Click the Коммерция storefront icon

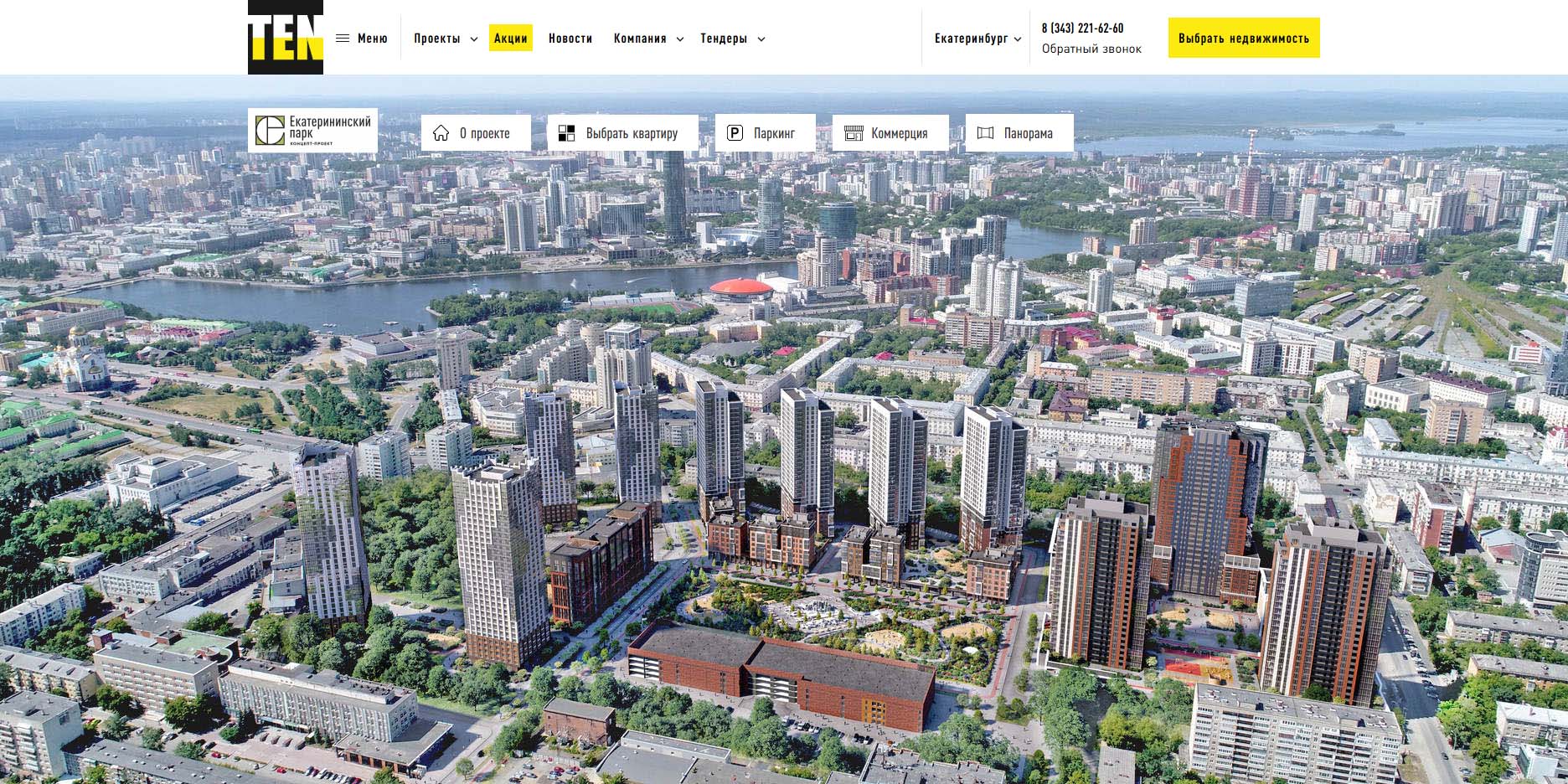pyautogui.click(x=853, y=133)
